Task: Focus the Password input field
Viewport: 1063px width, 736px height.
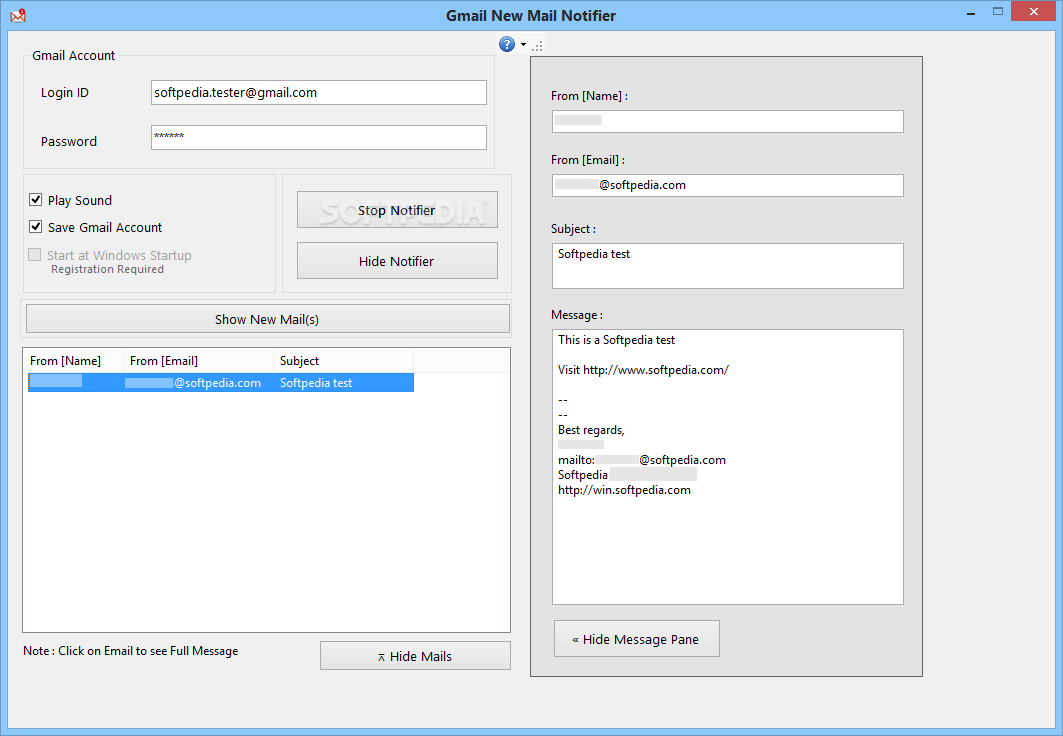Action: (x=319, y=138)
